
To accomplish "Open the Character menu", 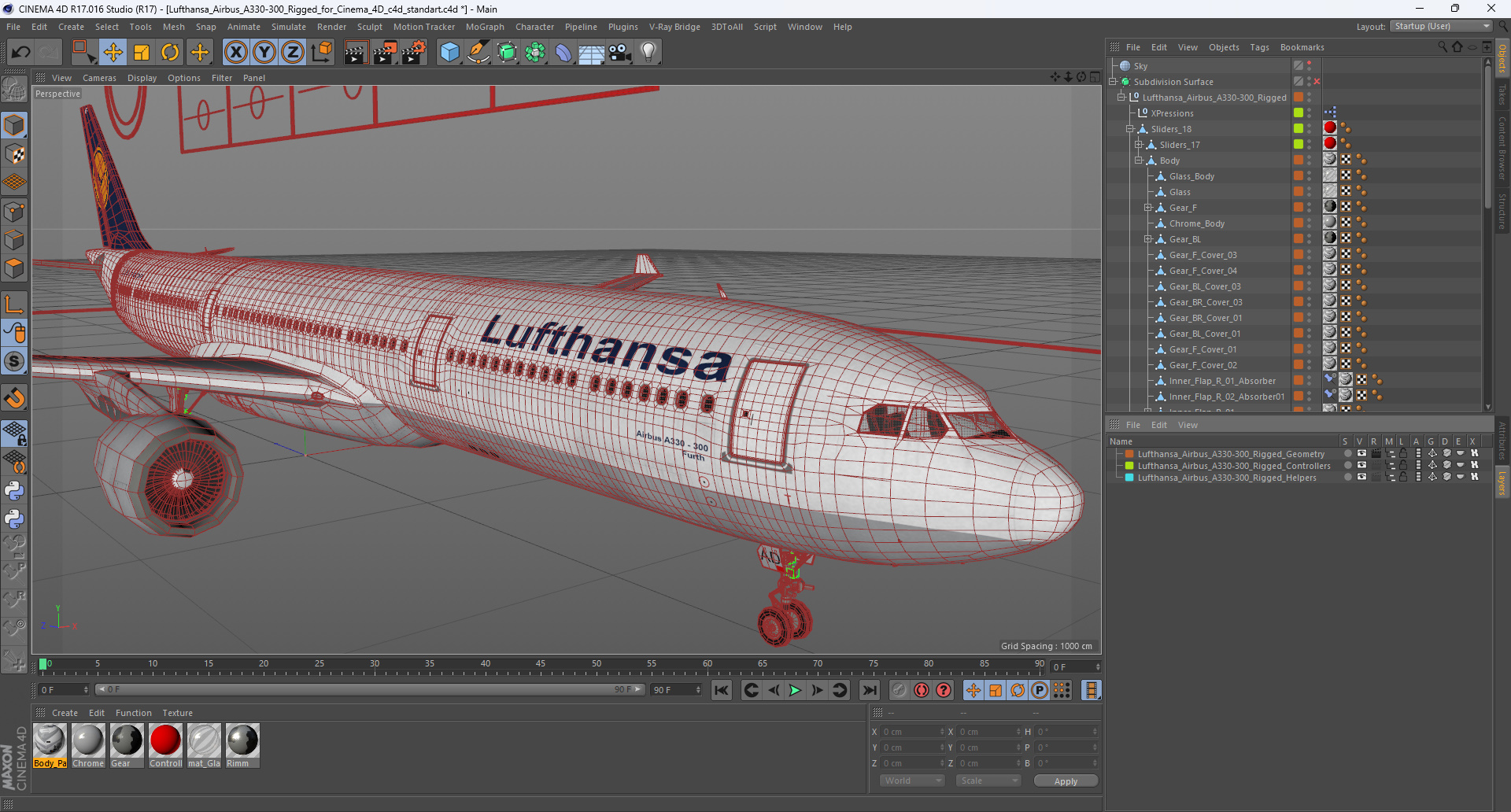I will [x=534, y=27].
